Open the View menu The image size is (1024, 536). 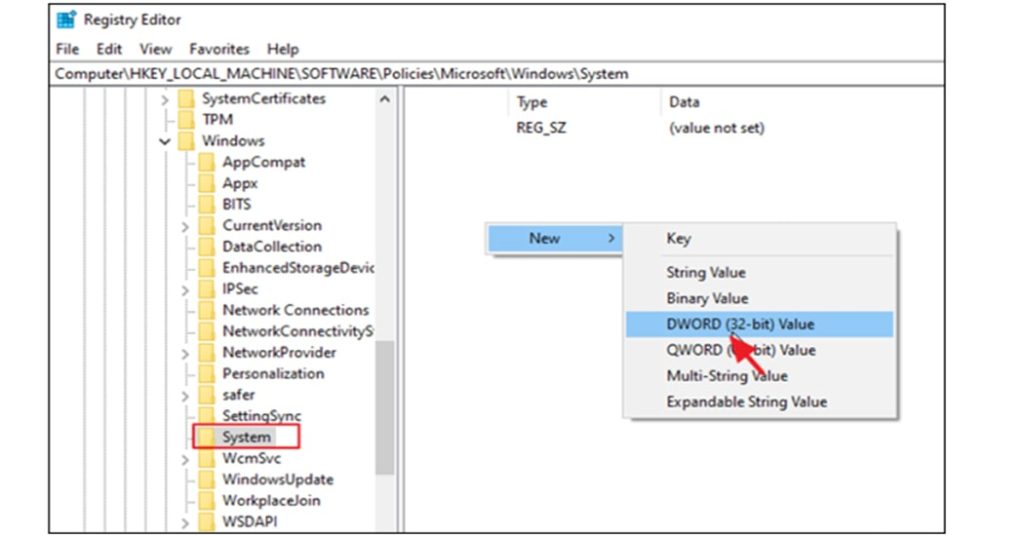click(x=155, y=49)
